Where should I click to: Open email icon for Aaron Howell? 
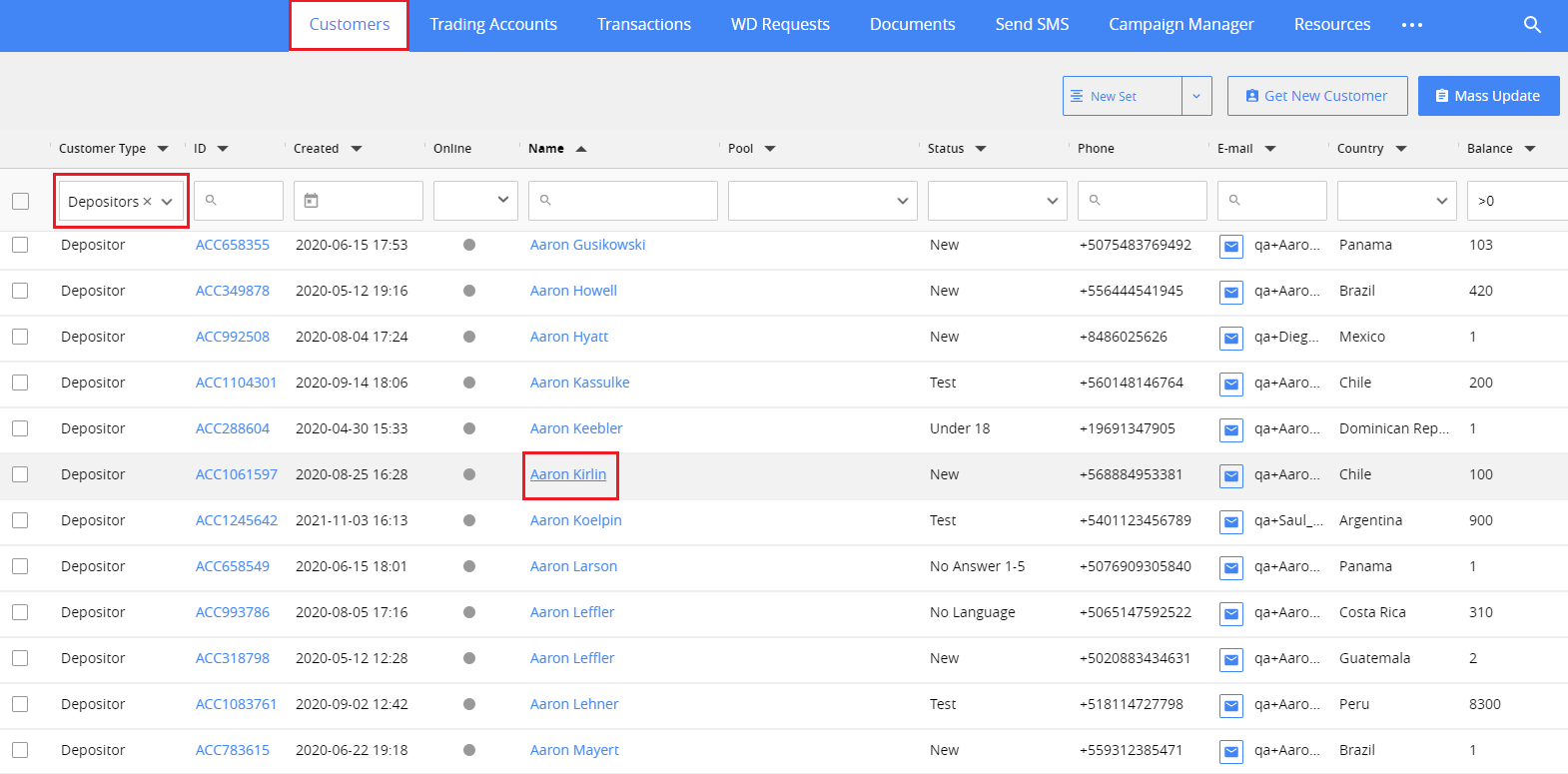click(1231, 293)
